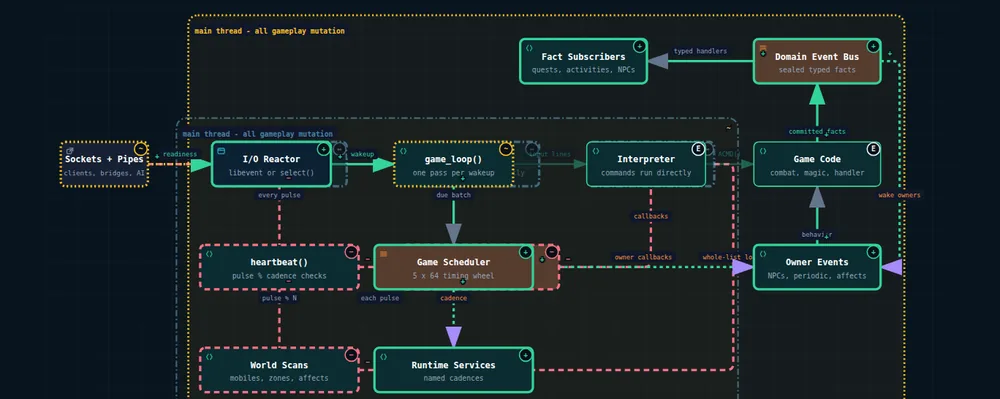This screenshot has height=399, width=1000.
Task: Select the I/O Reactor node title
Action: (272, 159)
